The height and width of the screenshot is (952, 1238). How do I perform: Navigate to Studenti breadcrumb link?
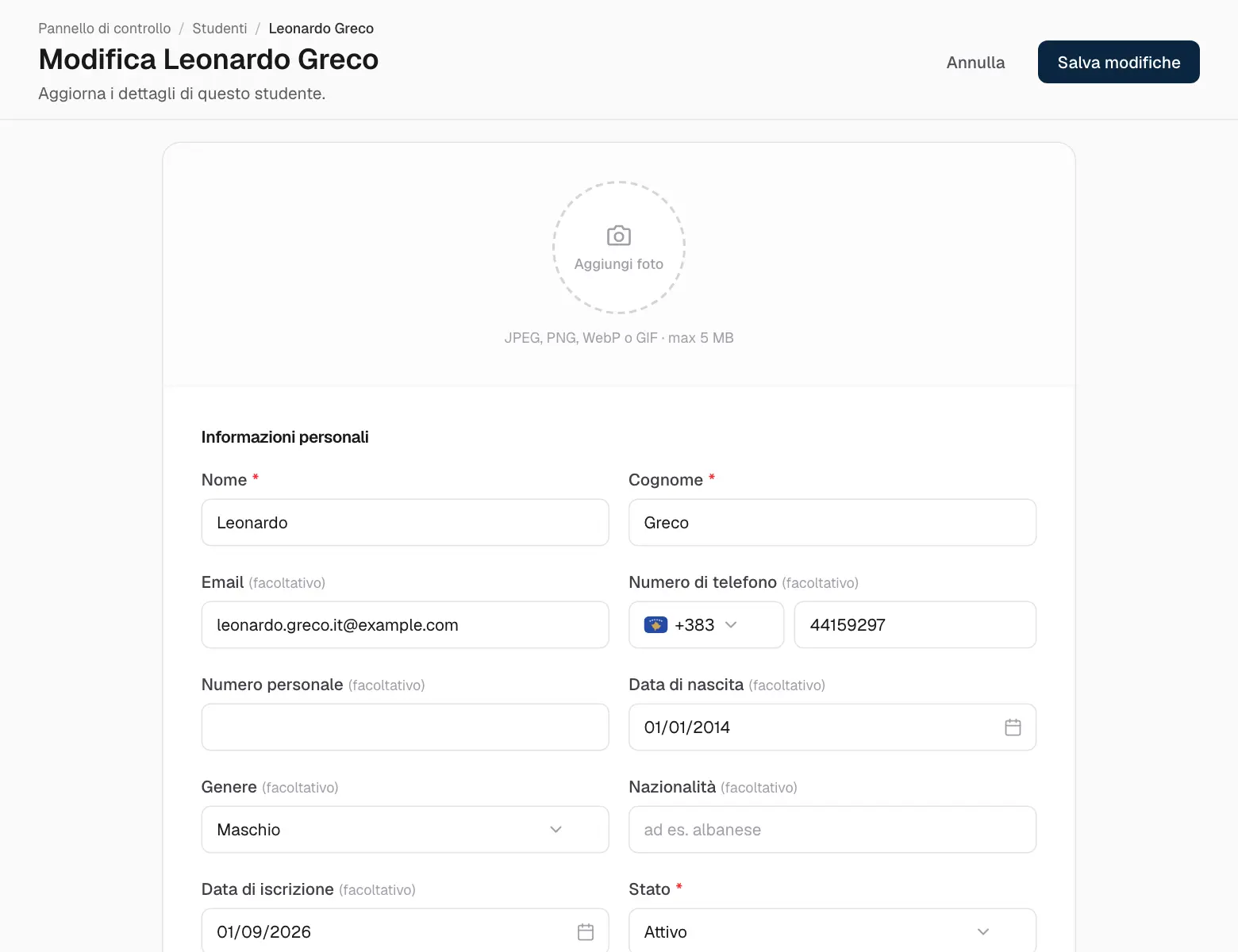[x=220, y=29]
